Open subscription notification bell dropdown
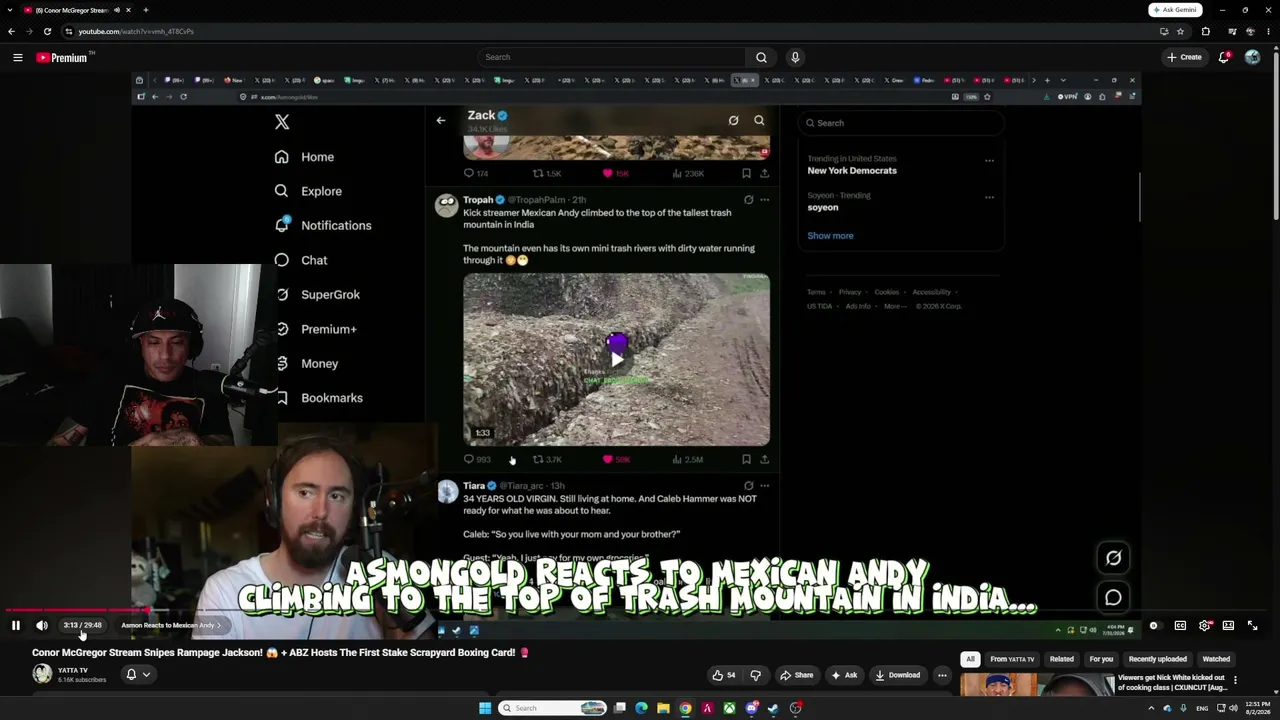Image resolution: width=1280 pixels, height=720 pixels. point(138,675)
